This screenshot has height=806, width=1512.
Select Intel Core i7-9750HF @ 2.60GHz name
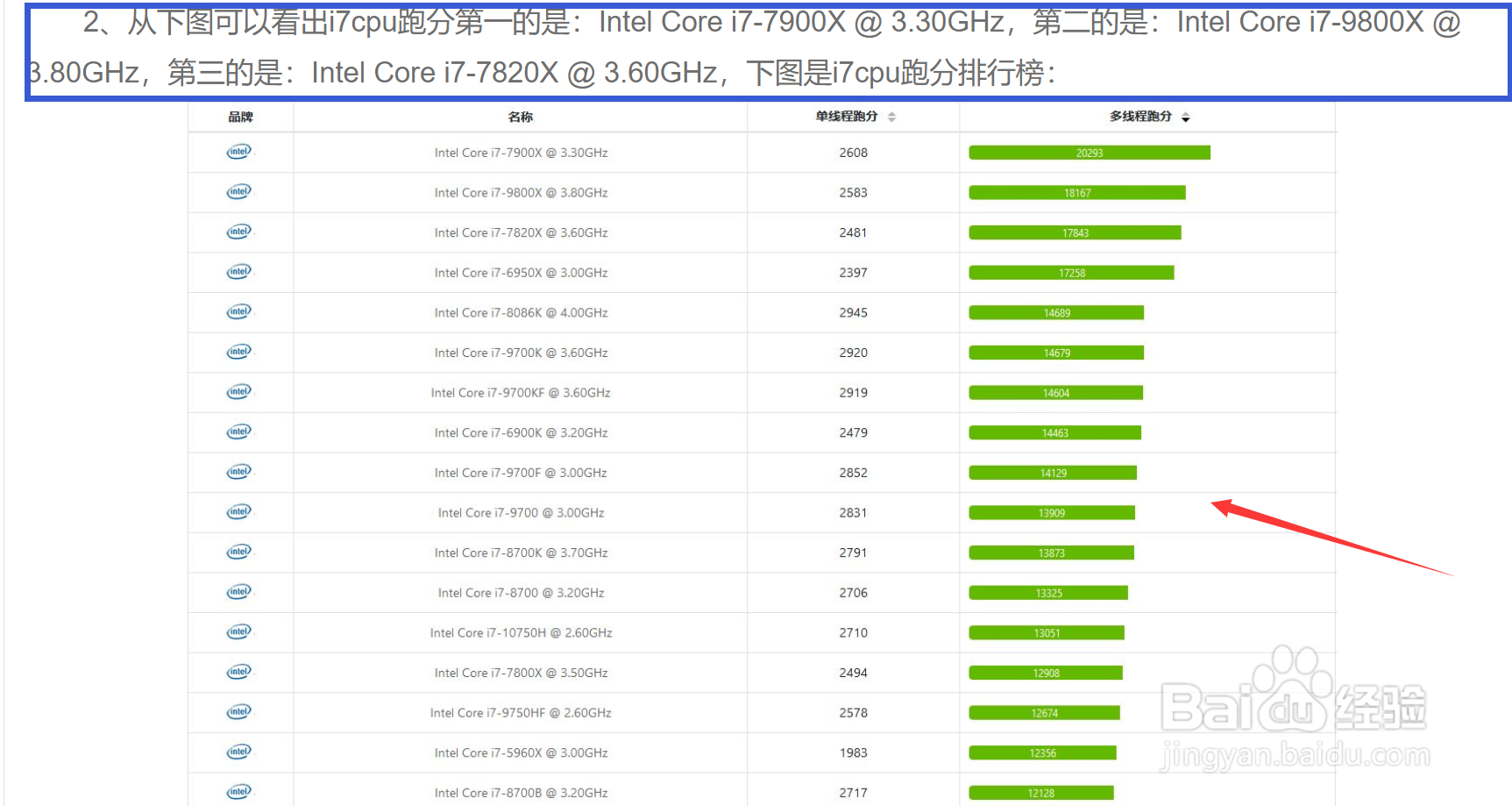[521, 713]
